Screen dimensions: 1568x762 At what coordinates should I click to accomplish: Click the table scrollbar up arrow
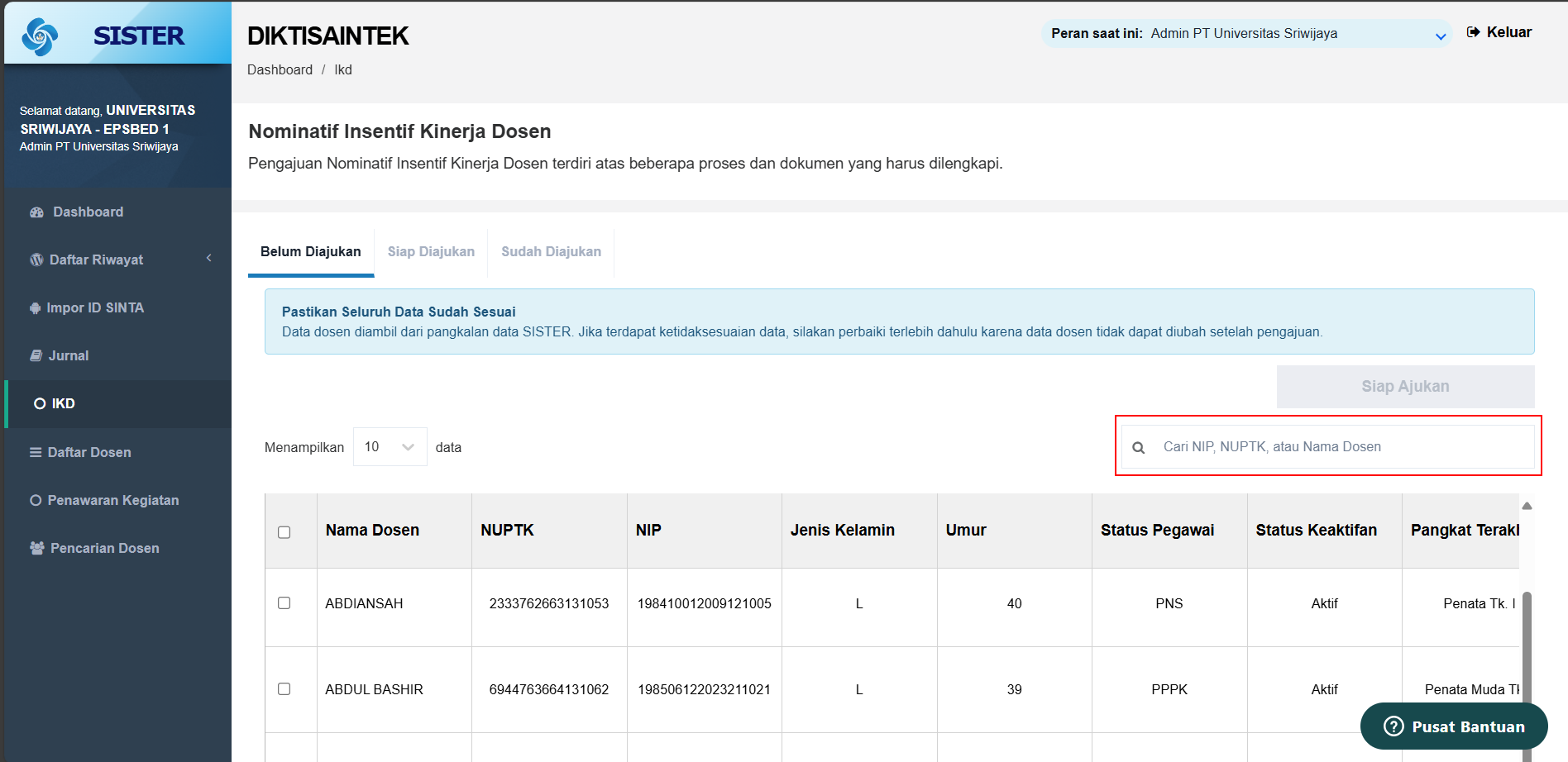[1527, 506]
